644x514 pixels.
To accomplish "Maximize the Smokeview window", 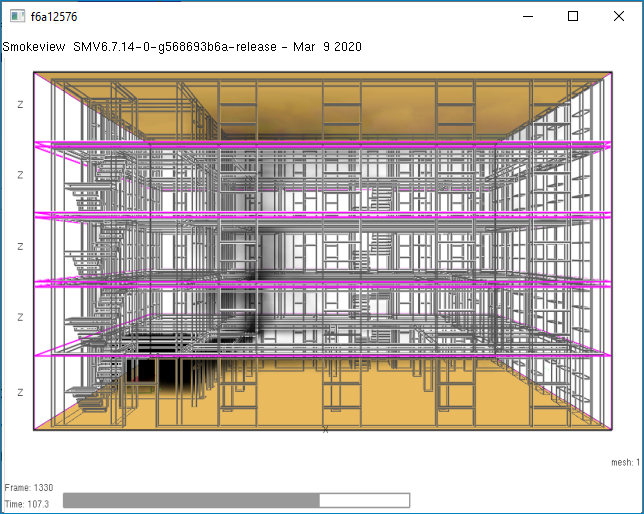I will coord(573,16).
